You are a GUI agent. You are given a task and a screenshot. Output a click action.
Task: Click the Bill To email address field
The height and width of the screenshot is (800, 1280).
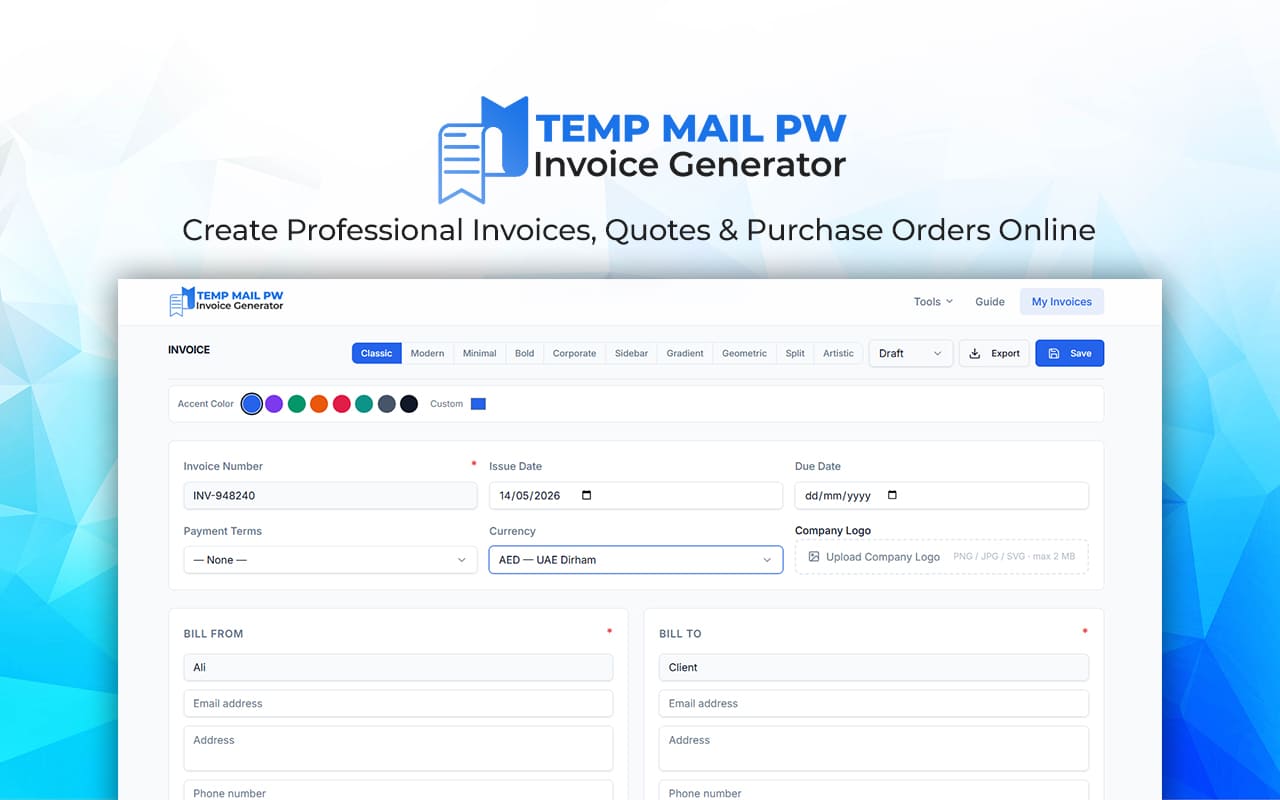(874, 703)
